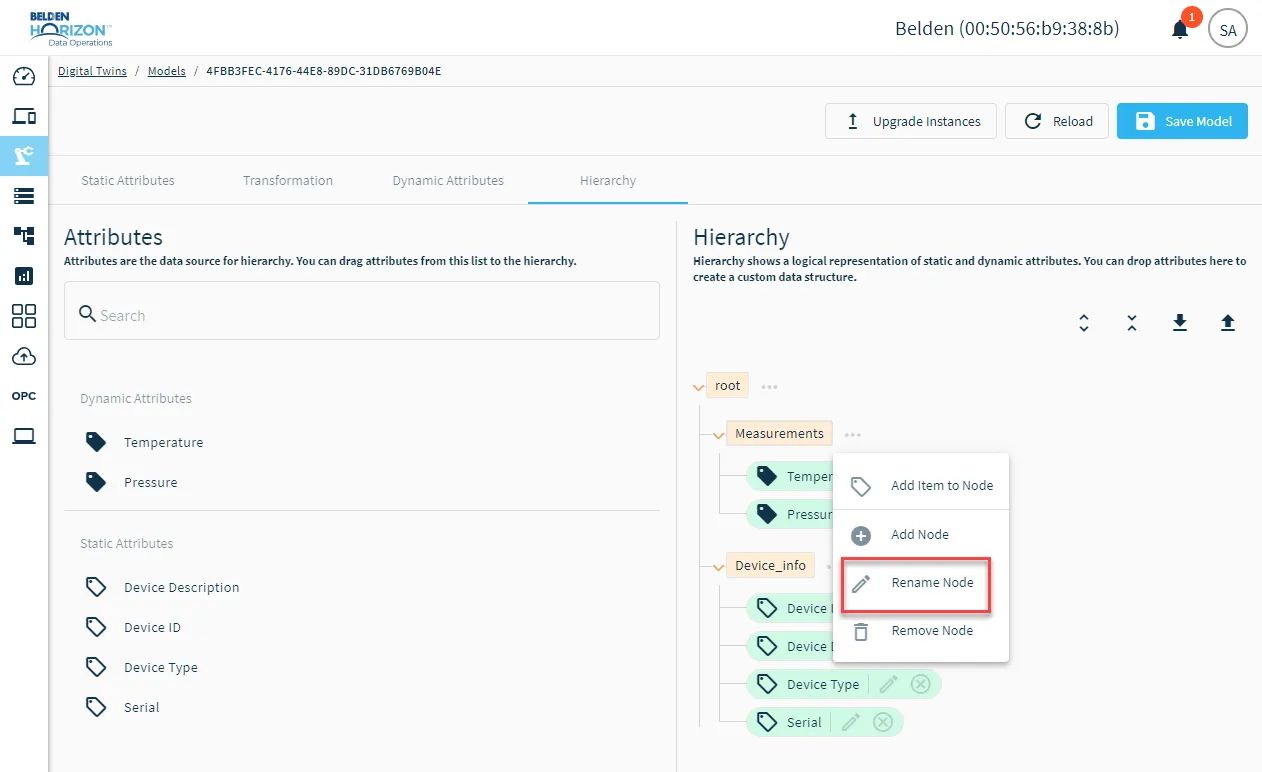This screenshot has width=1262, height=772.
Task: Open the dashboard gauge icon in sidebar
Action: pos(24,77)
